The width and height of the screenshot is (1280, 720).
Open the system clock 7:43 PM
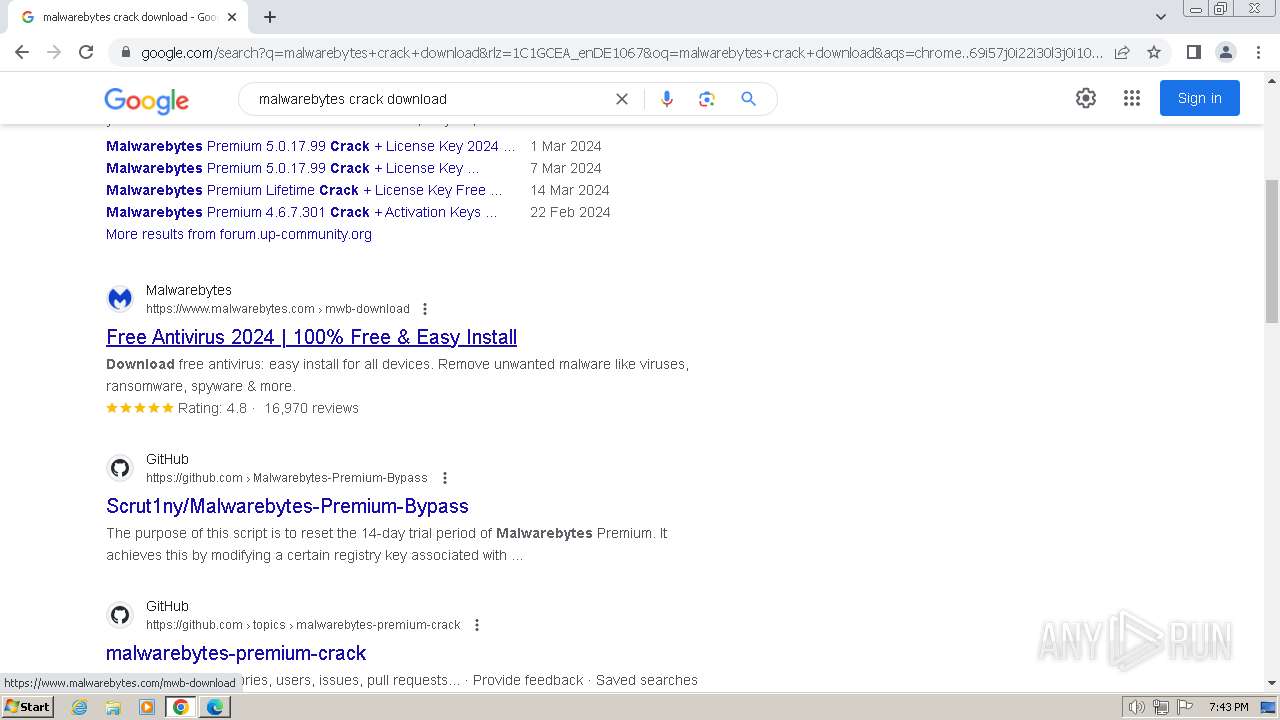tap(1228, 707)
